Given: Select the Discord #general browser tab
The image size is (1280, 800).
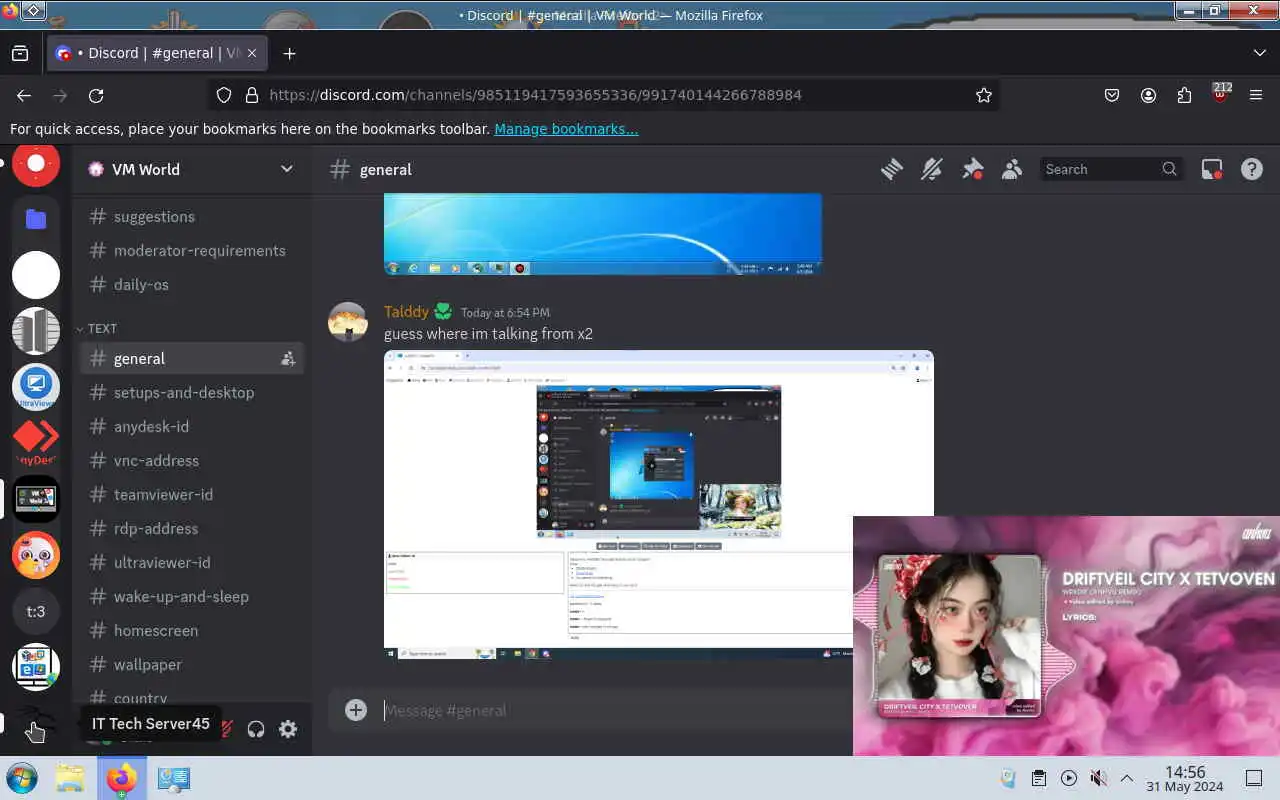Looking at the screenshot, I should click(157, 53).
